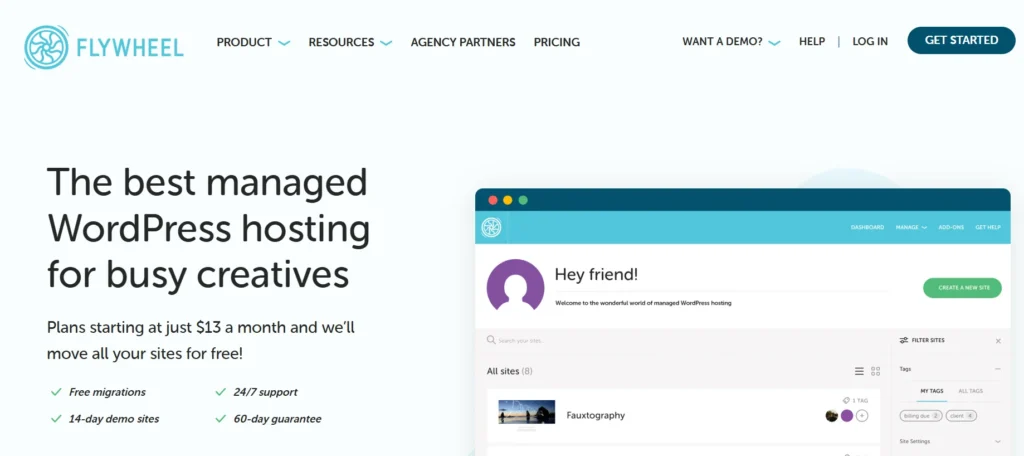Expand the Site Settings section
Viewport: 1024px width, 456px height.
point(950,442)
